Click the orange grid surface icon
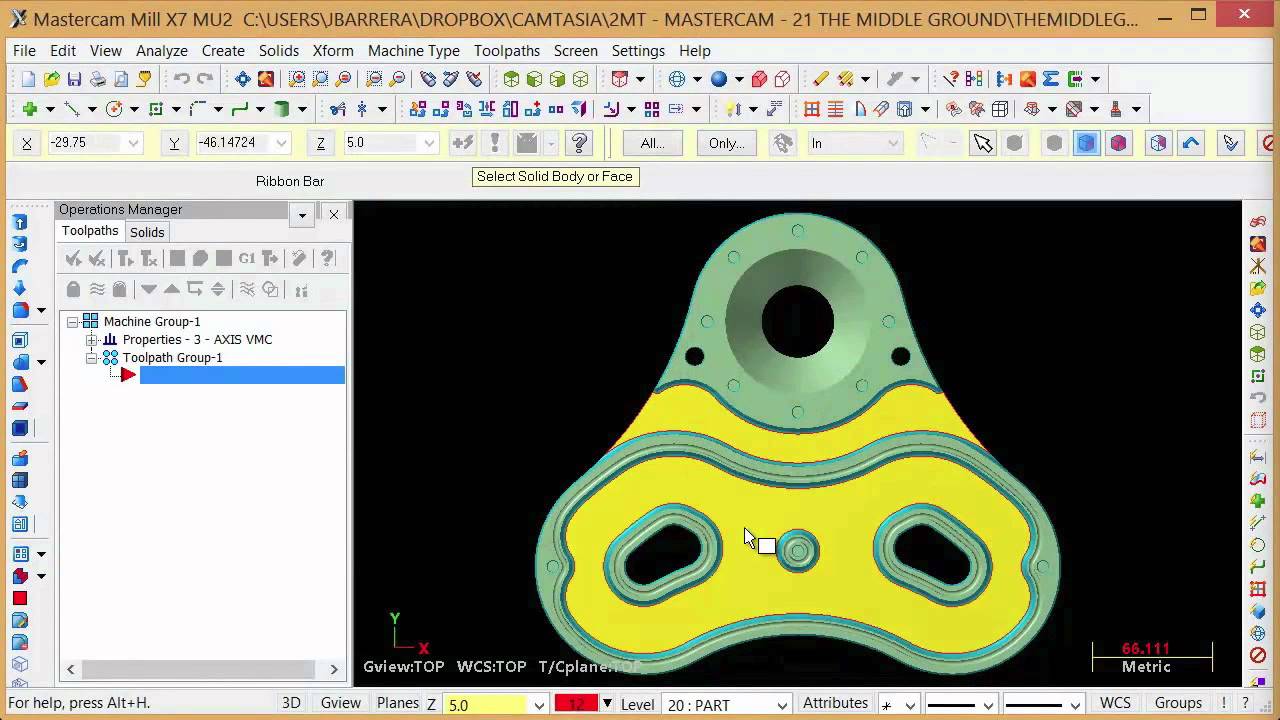 coord(812,109)
